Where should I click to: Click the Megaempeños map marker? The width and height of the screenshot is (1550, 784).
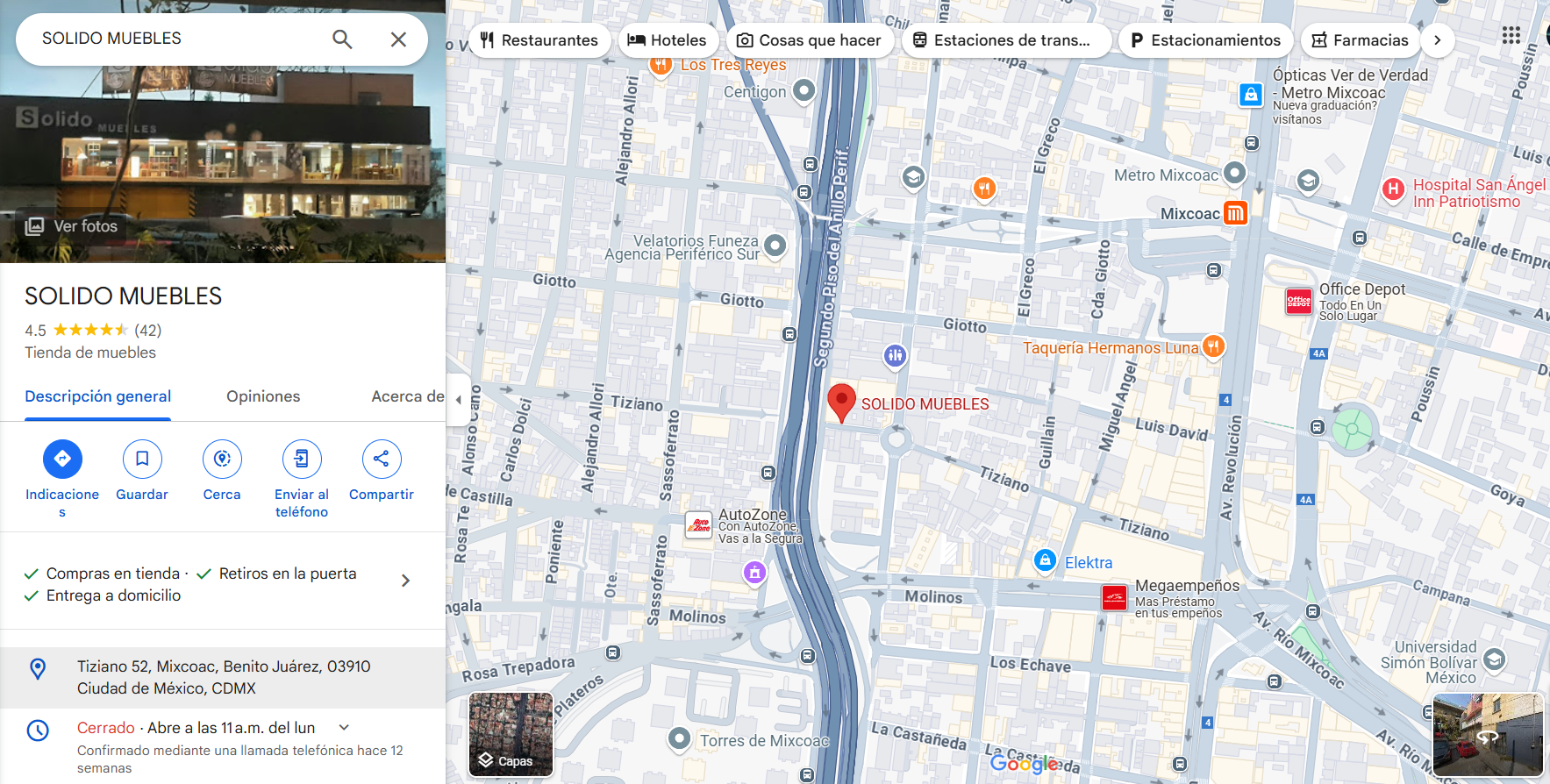pos(1114,598)
